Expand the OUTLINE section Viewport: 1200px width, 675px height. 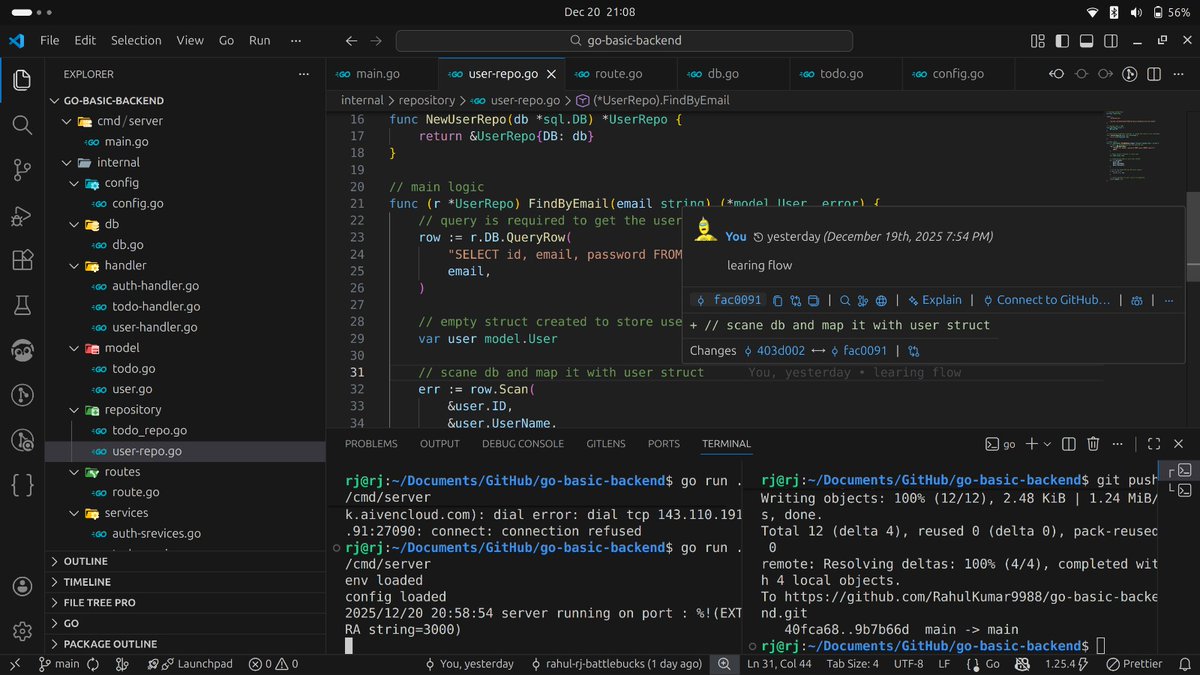pyautogui.click(x=185, y=562)
